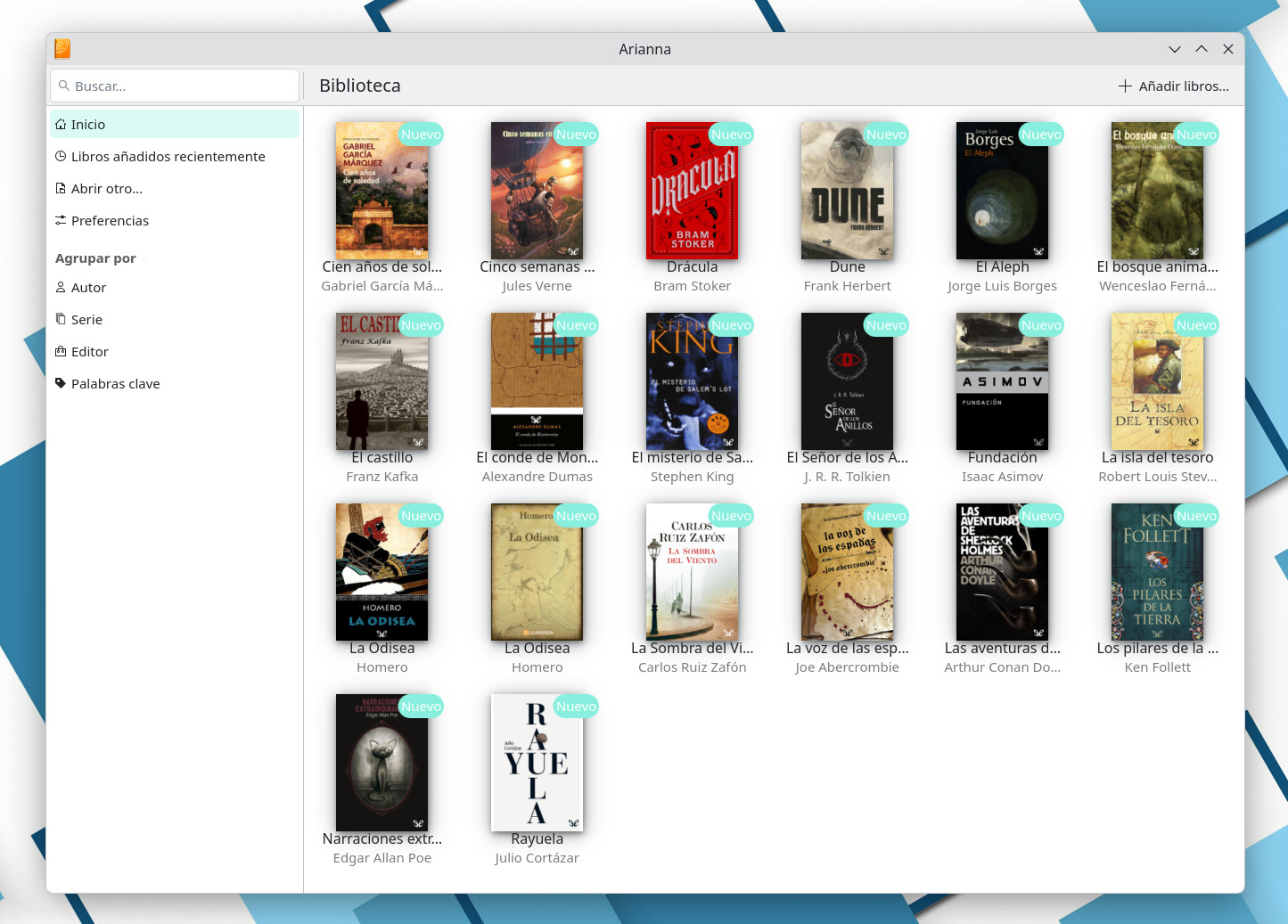
Task: Click the author text "Frank Herbert"
Action: pos(847,286)
